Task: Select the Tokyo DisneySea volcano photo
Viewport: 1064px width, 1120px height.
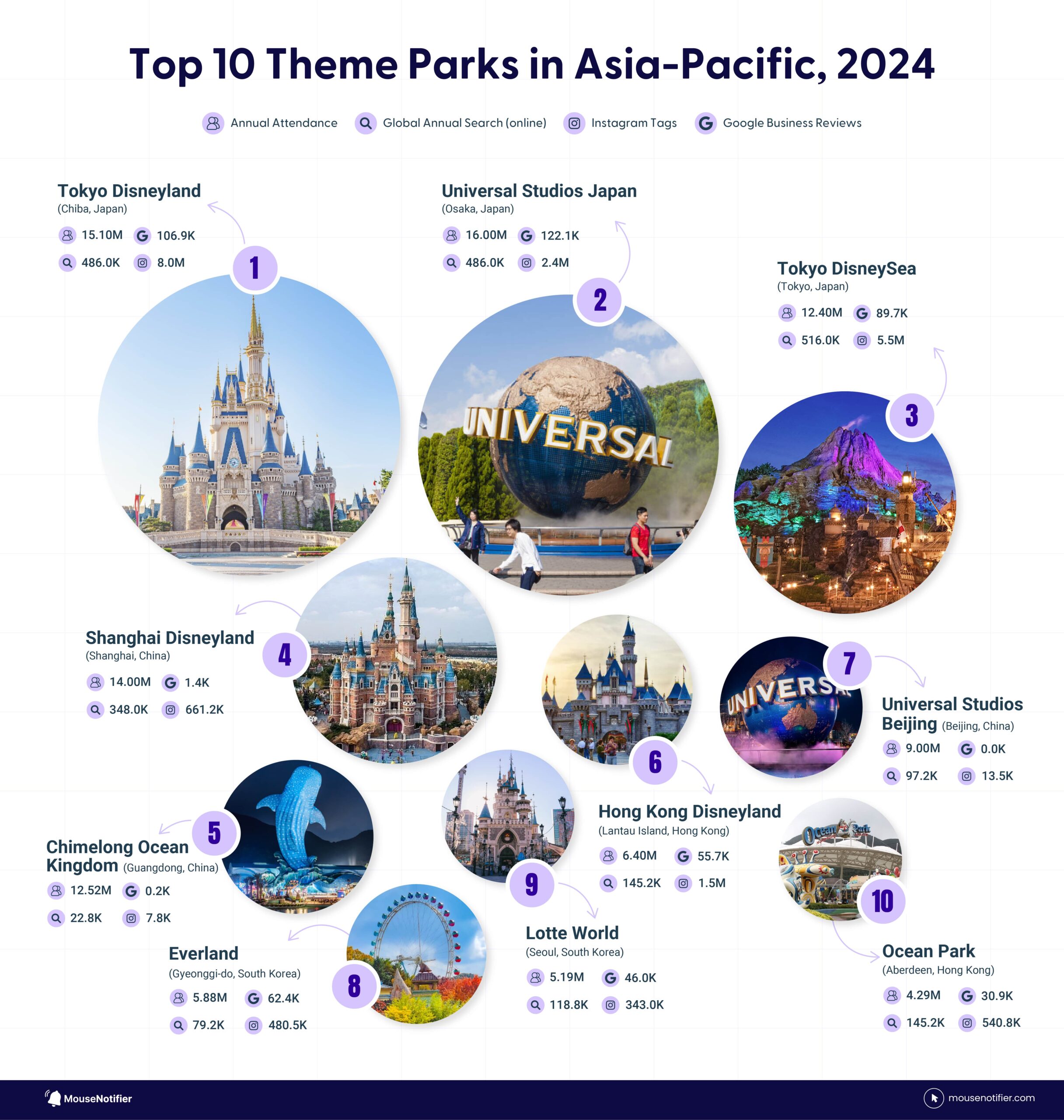Action: pyautogui.click(x=844, y=502)
